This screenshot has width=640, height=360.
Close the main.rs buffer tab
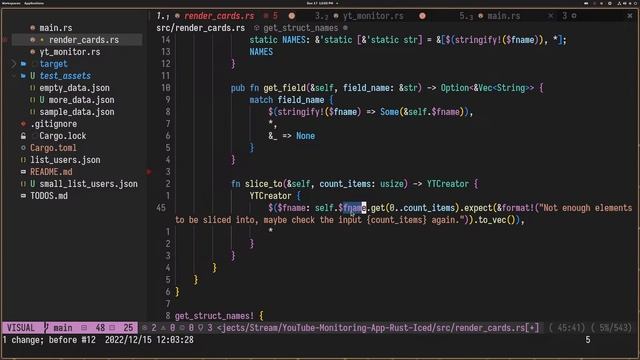coord(551,16)
